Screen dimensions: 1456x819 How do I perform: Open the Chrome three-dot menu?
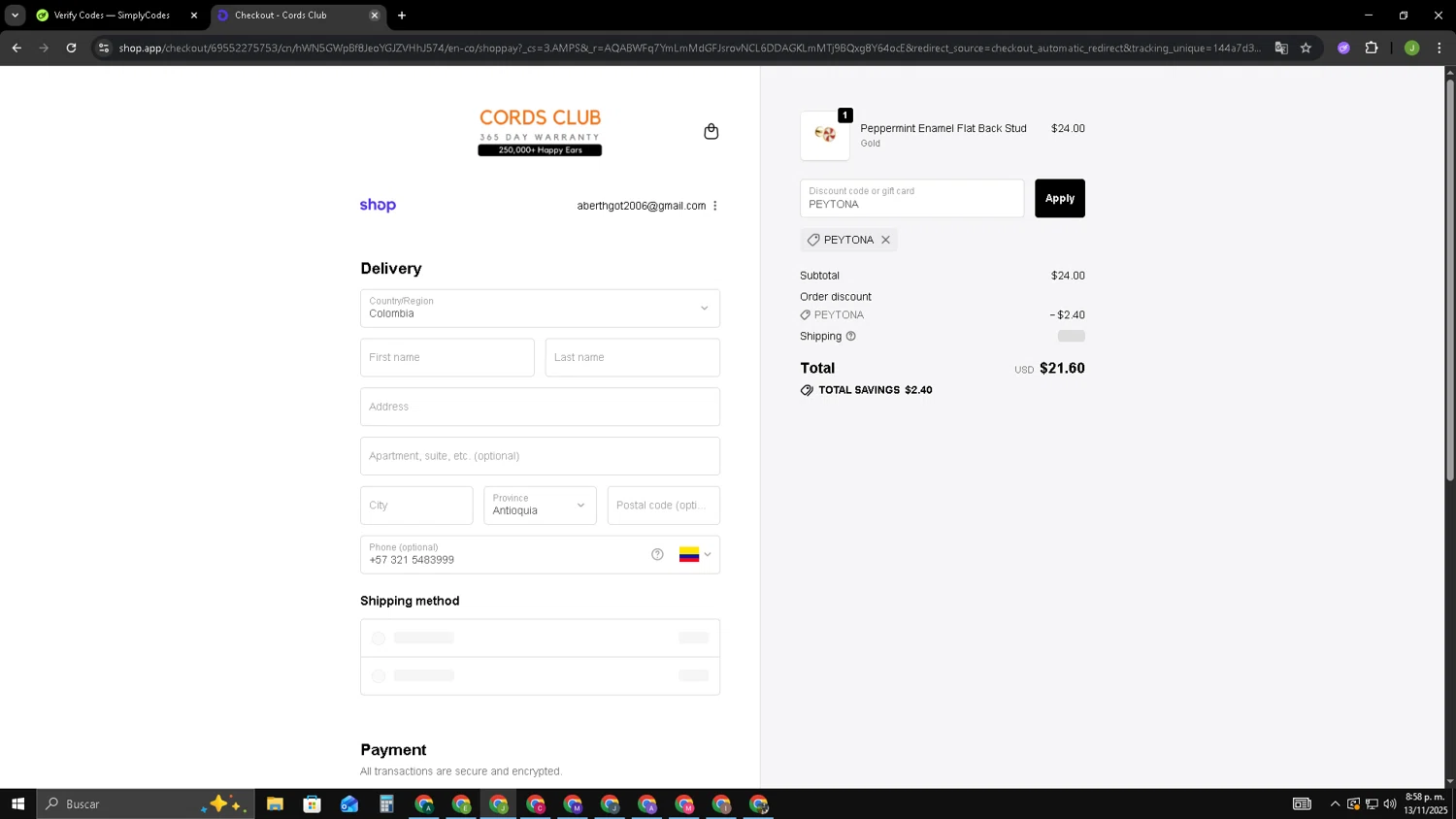click(x=1439, y=48)
